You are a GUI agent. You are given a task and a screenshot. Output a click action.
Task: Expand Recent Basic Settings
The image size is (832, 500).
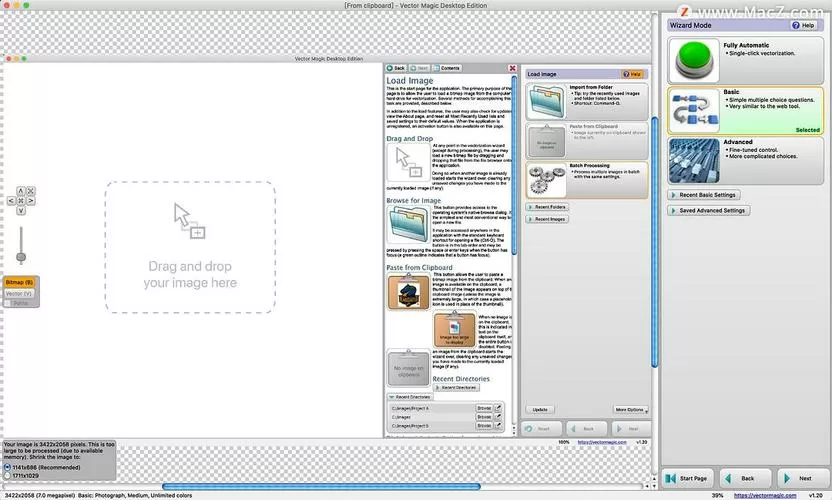click(x=704, y=195)
